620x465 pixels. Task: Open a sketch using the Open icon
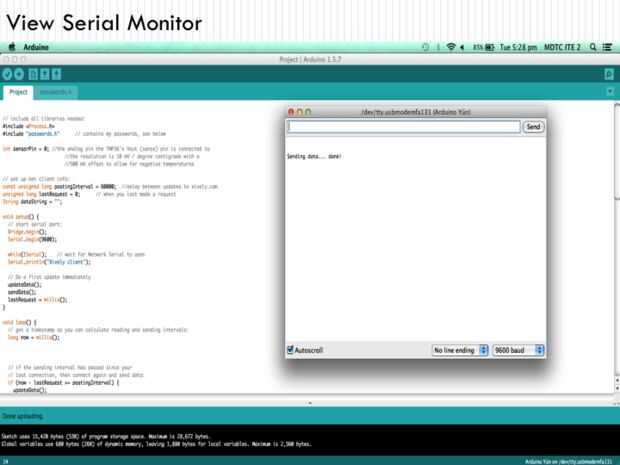(45, 74)
